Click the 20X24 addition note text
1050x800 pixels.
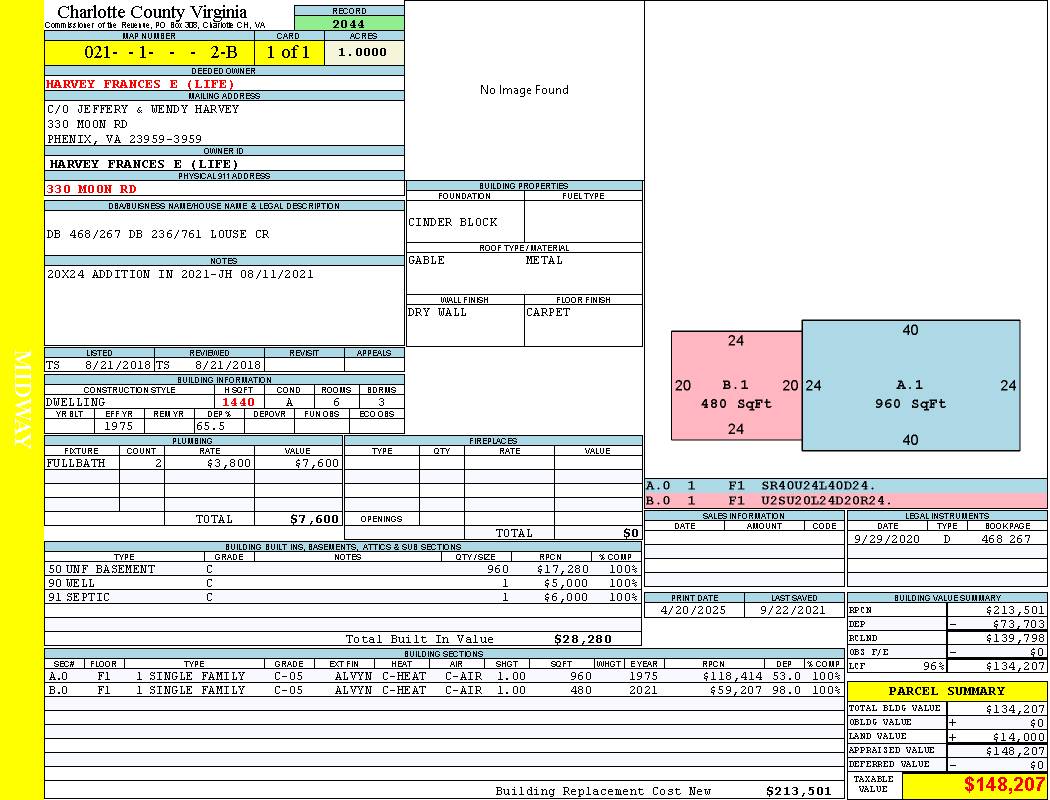[x=181, y=274]
